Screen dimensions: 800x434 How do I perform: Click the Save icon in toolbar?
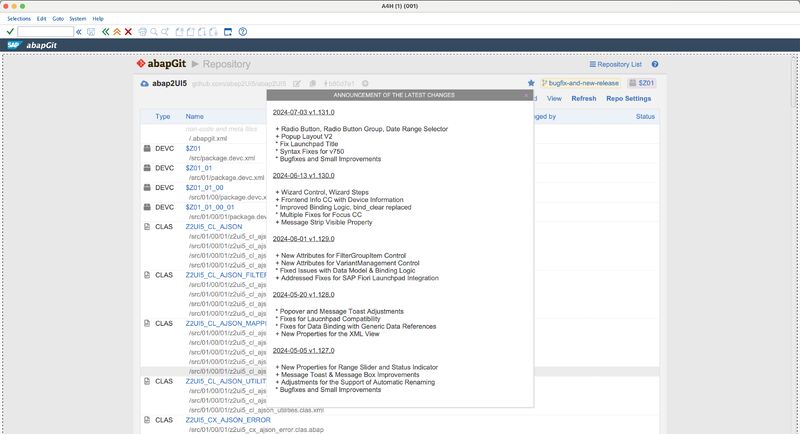pyautogui.click(x=91, y=32)
